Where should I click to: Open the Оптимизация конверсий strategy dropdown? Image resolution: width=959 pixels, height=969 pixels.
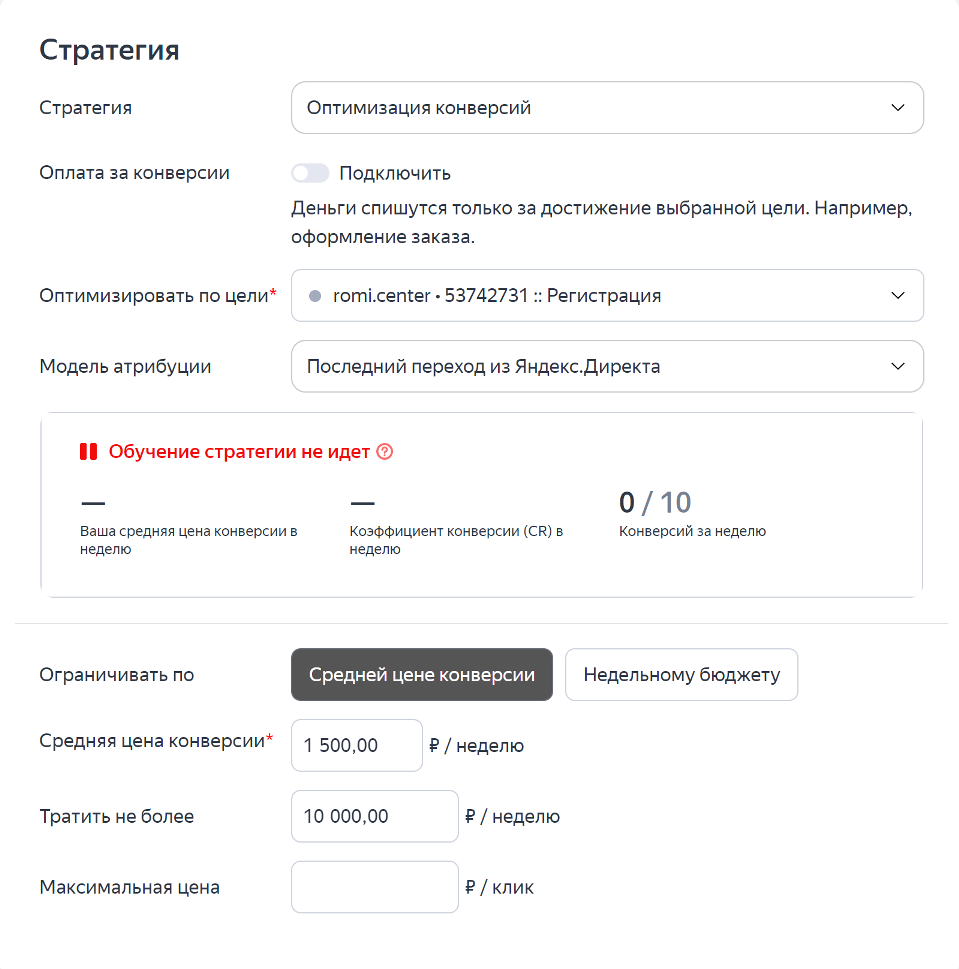[607, 107]
